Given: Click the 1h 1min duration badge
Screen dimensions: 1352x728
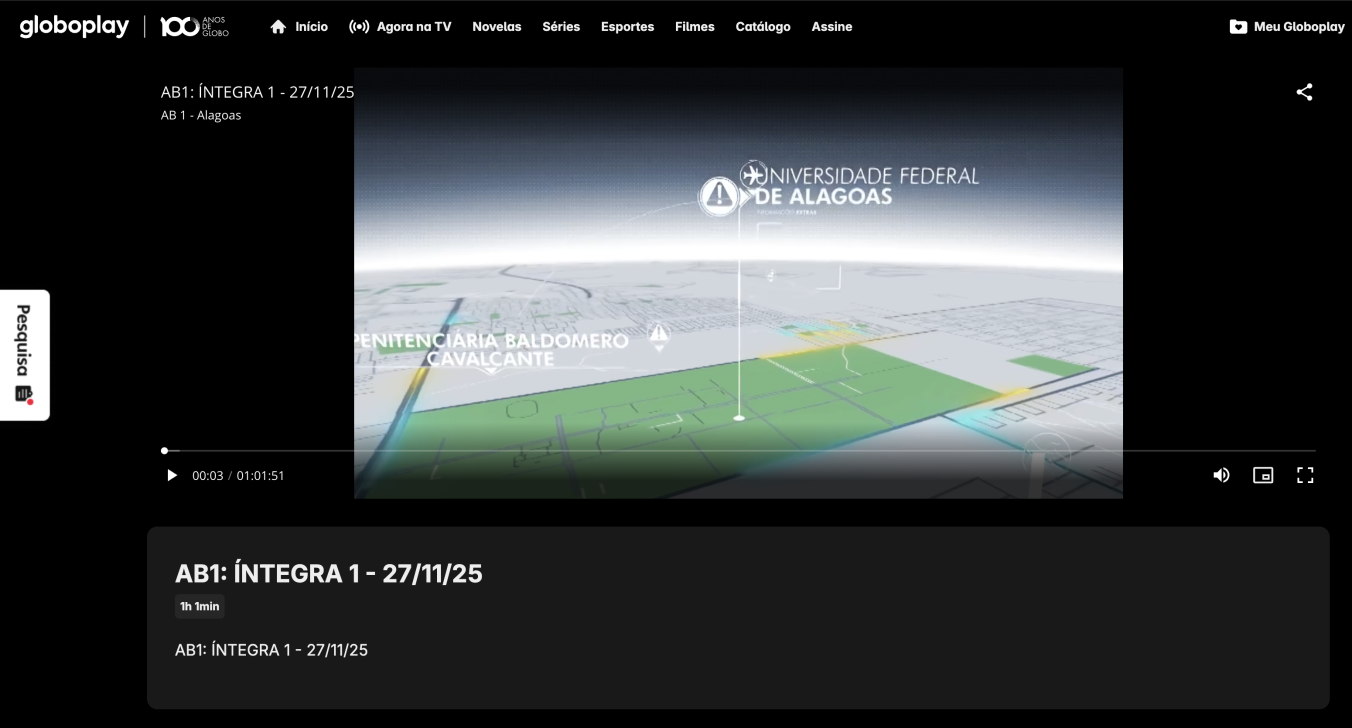Looking at the screenshot, I should pos(200,606).
